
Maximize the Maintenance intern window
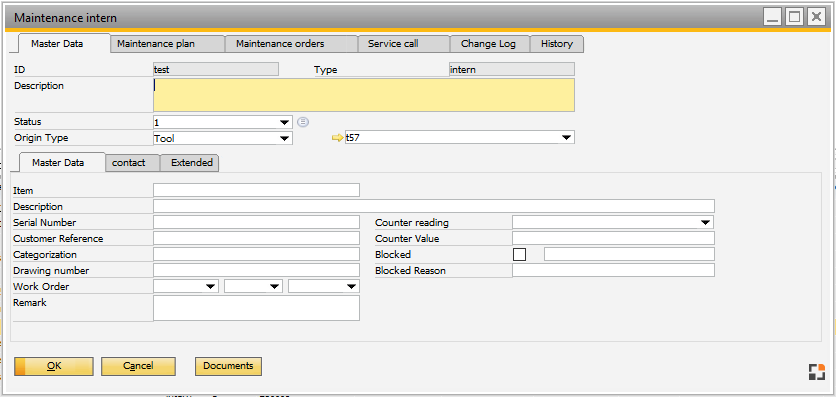coord(794,17)
